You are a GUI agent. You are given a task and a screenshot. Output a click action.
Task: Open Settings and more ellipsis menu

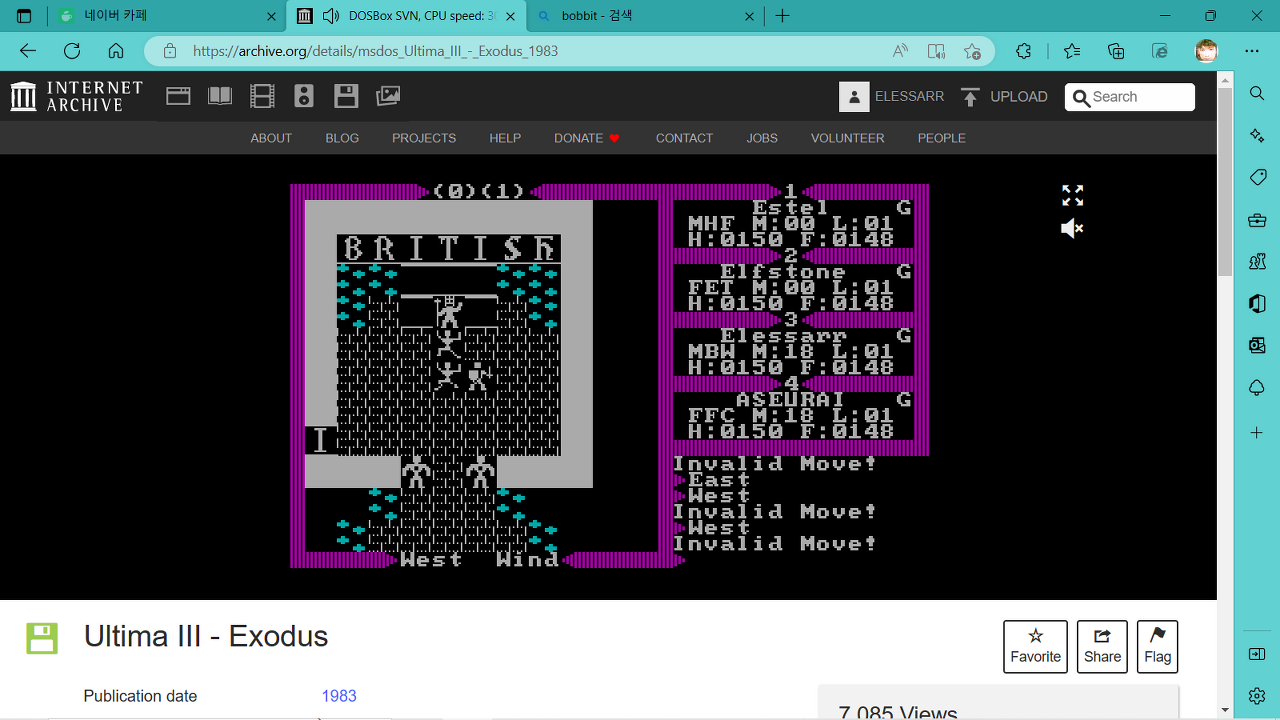pos(1252,51)
